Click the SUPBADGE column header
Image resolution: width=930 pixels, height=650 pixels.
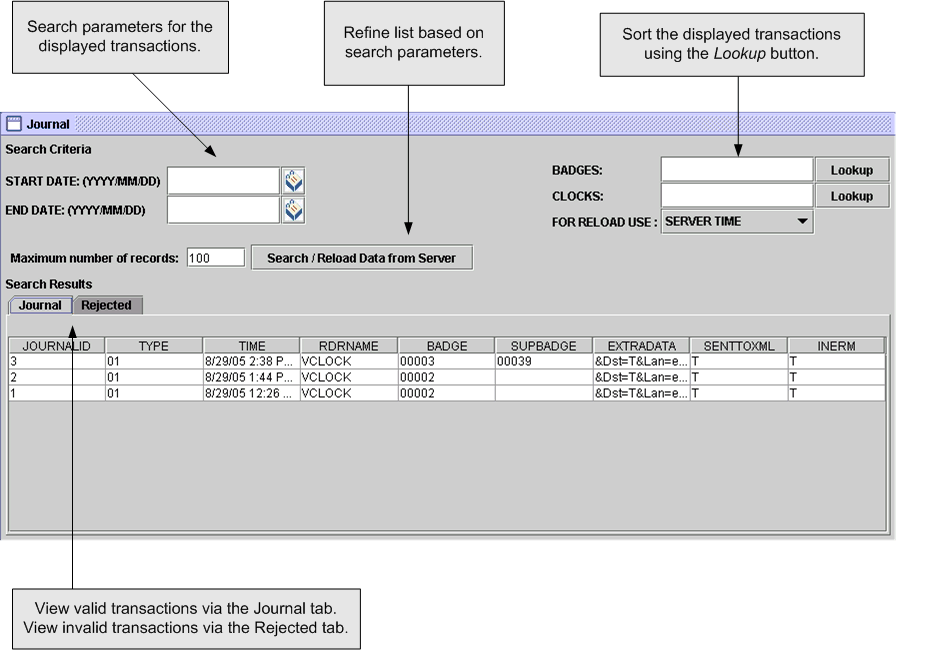[543, 346]
